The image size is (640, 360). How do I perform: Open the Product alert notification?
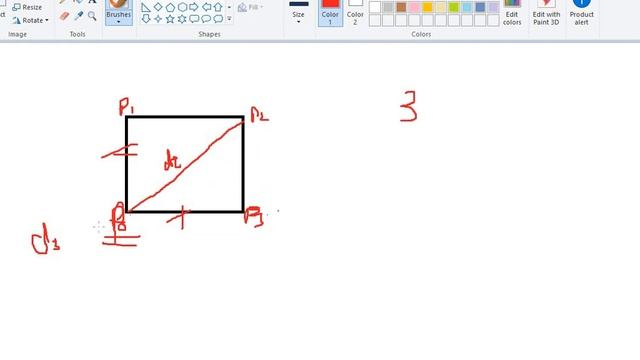582,13
